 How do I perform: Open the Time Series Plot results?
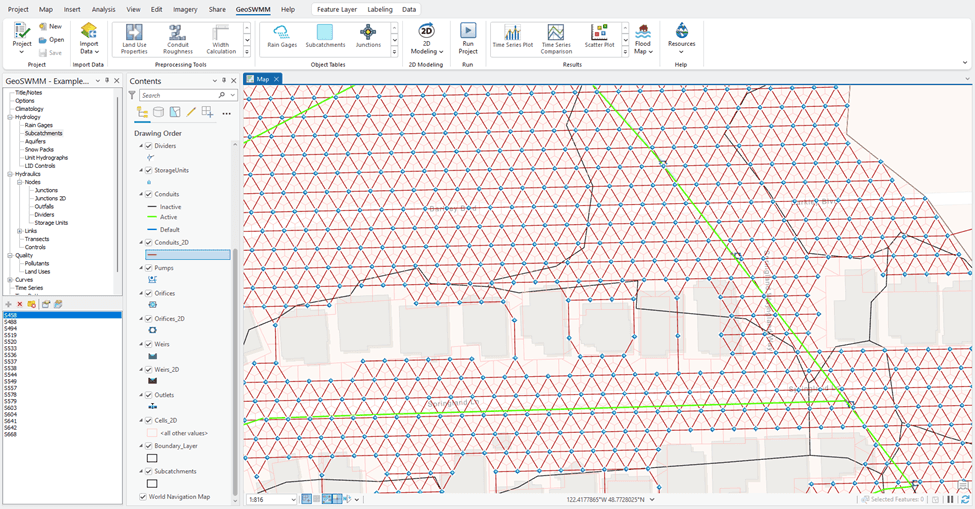coord(512,38)
